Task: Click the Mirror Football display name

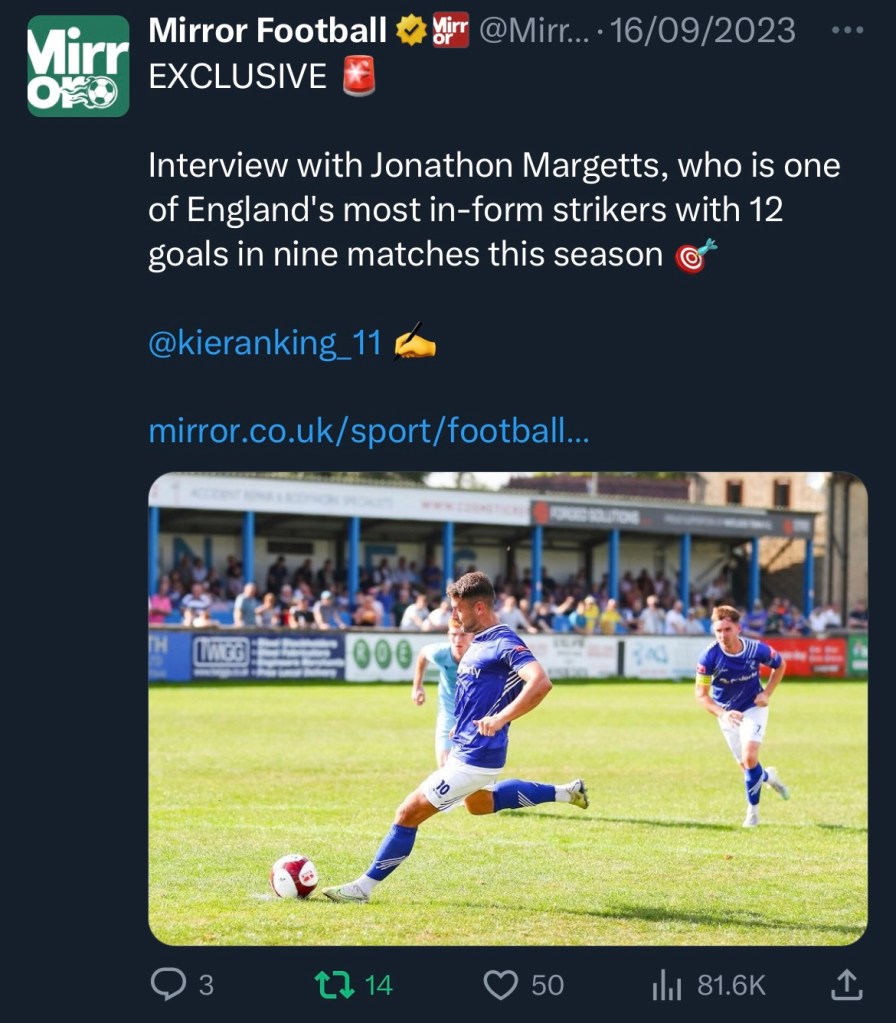Action: pos(267,31)
